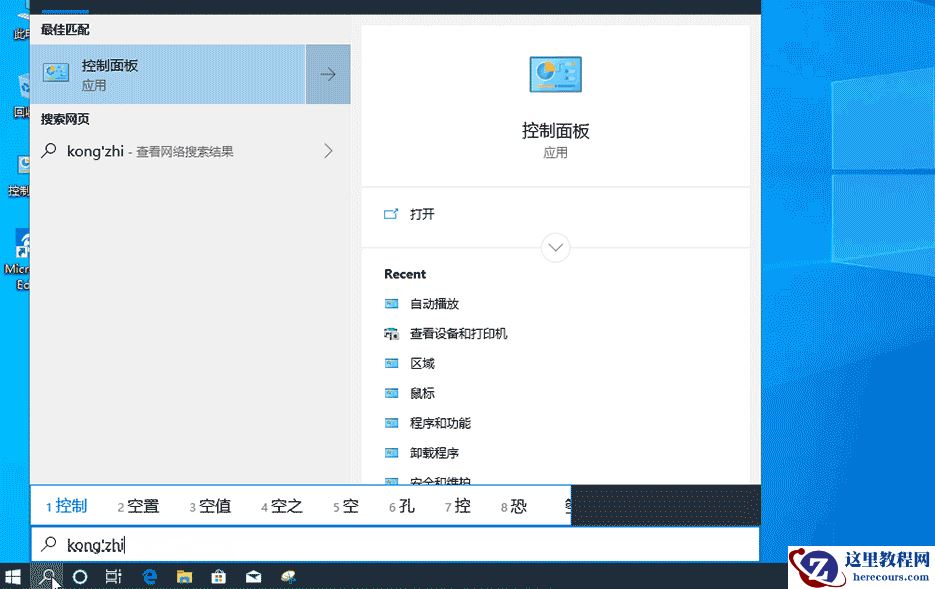Viewport: 935px width, 589px height.
Task: Open Microsoft Store from the taskbar
Action: click(x=218, y=577)
